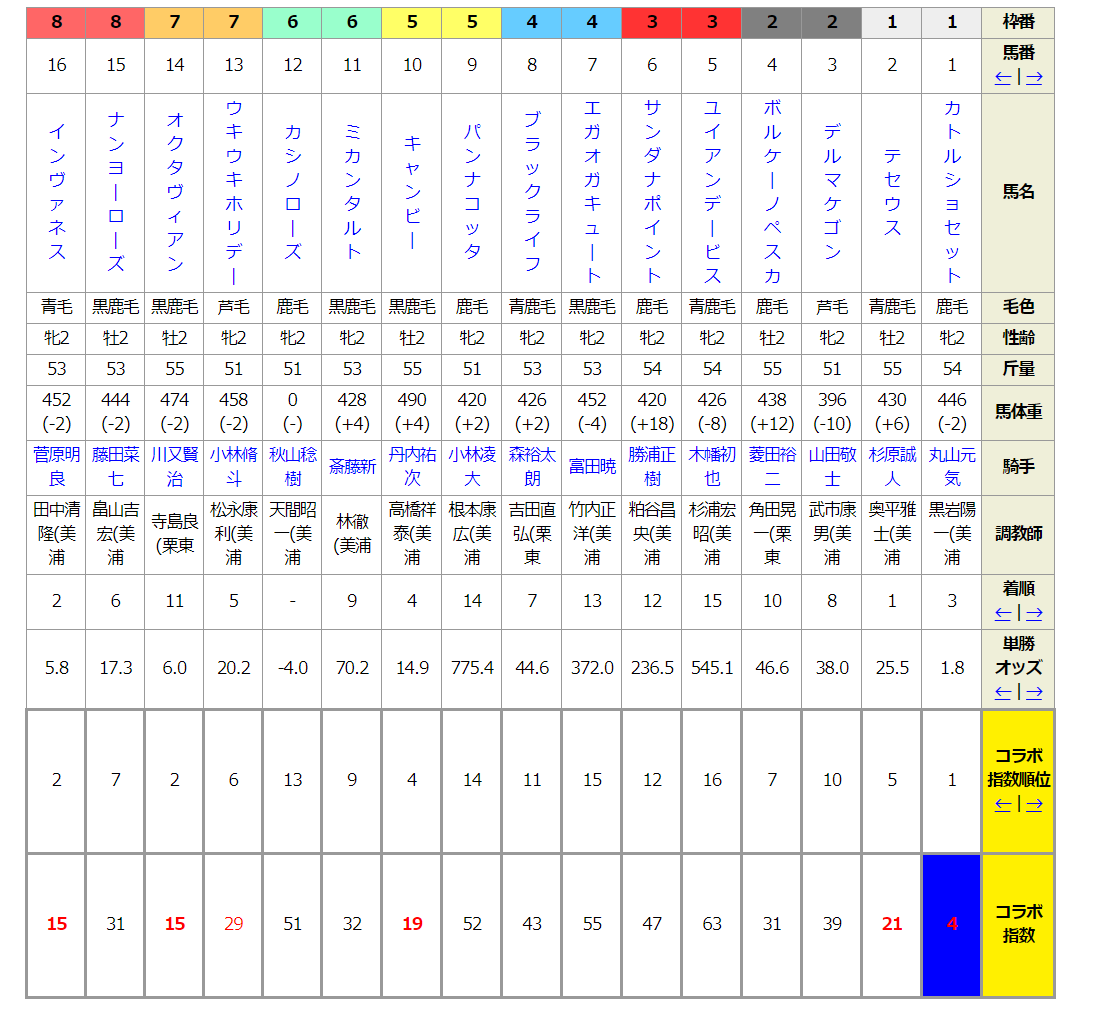Open jockey link 富田暁
This screenshot has height=1012, width=1095.
click(x=592, y=467)
